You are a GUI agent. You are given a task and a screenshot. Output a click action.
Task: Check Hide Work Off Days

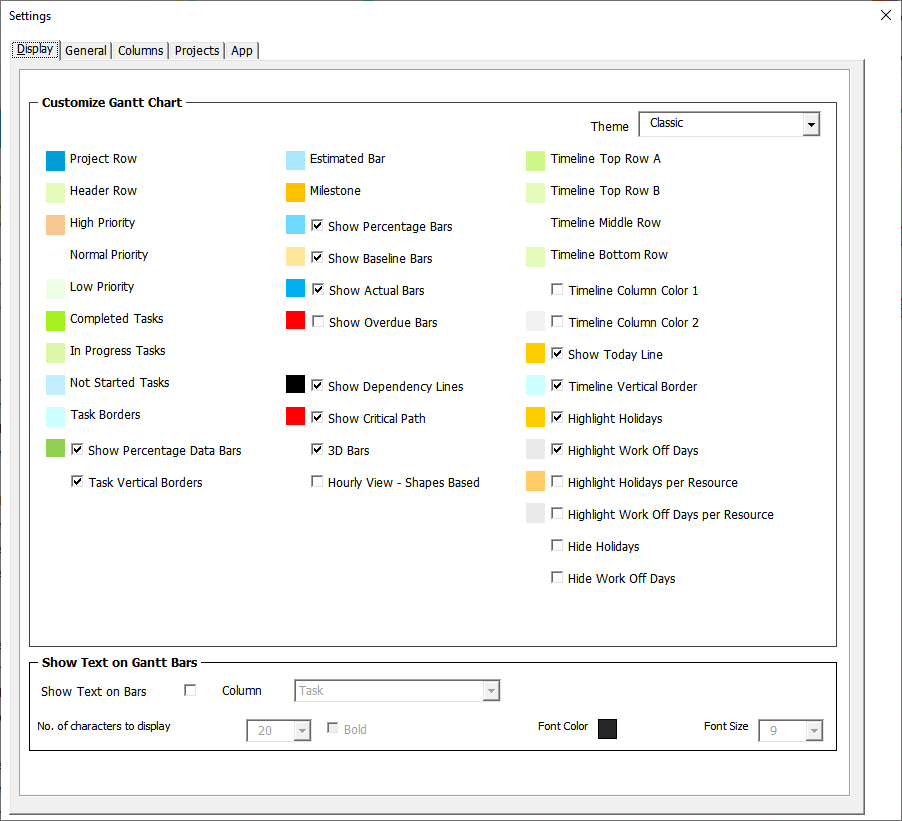(557, 577)
